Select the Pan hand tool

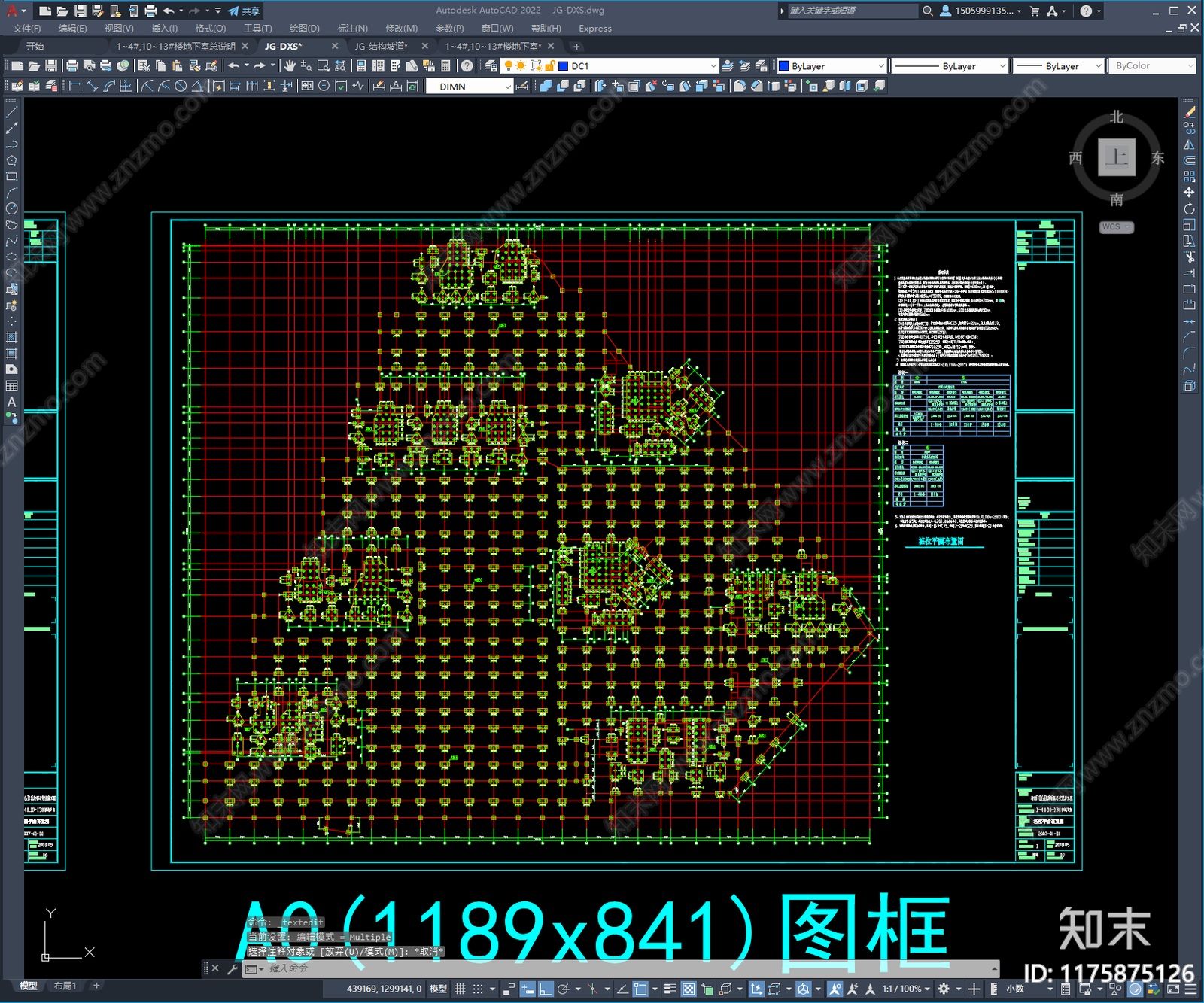tap(290, 66)
